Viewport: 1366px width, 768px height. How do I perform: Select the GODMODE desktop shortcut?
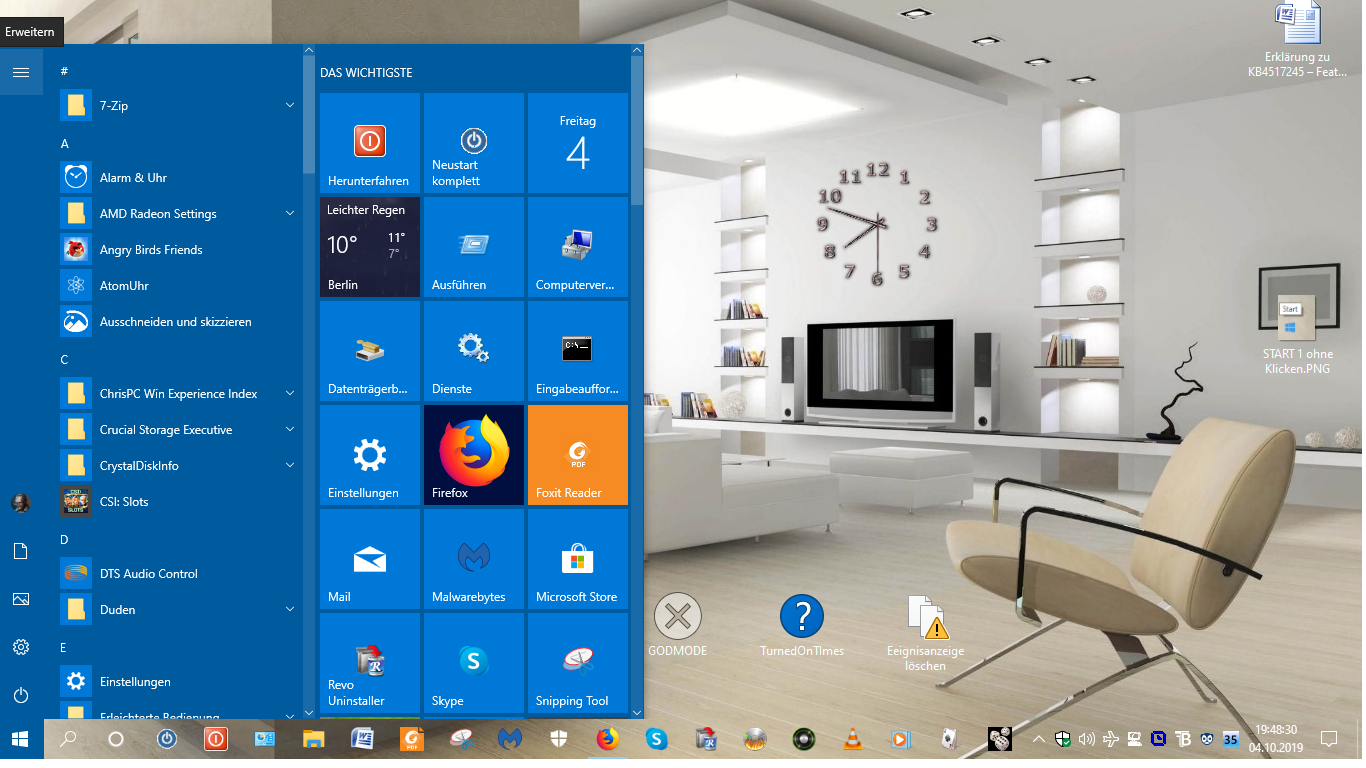click(678, 626)
